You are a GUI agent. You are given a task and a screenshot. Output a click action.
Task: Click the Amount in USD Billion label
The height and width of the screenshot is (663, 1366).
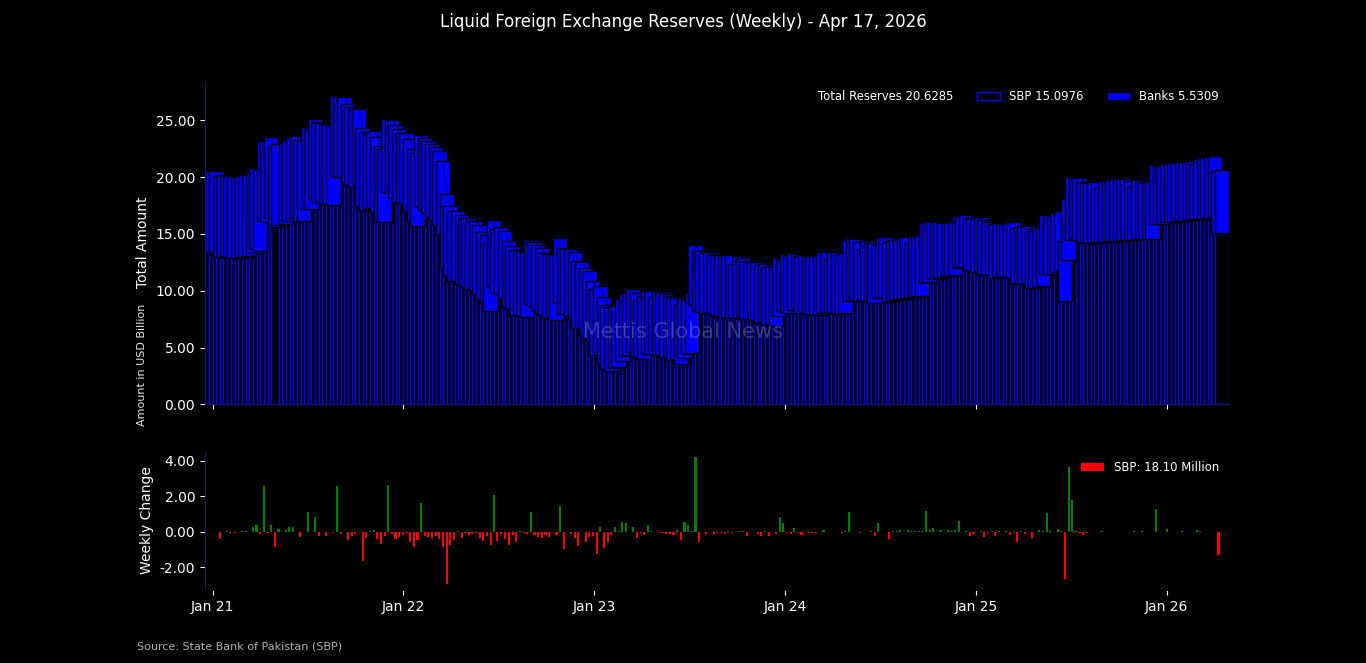pyautogui.click(x=141, y=365)
